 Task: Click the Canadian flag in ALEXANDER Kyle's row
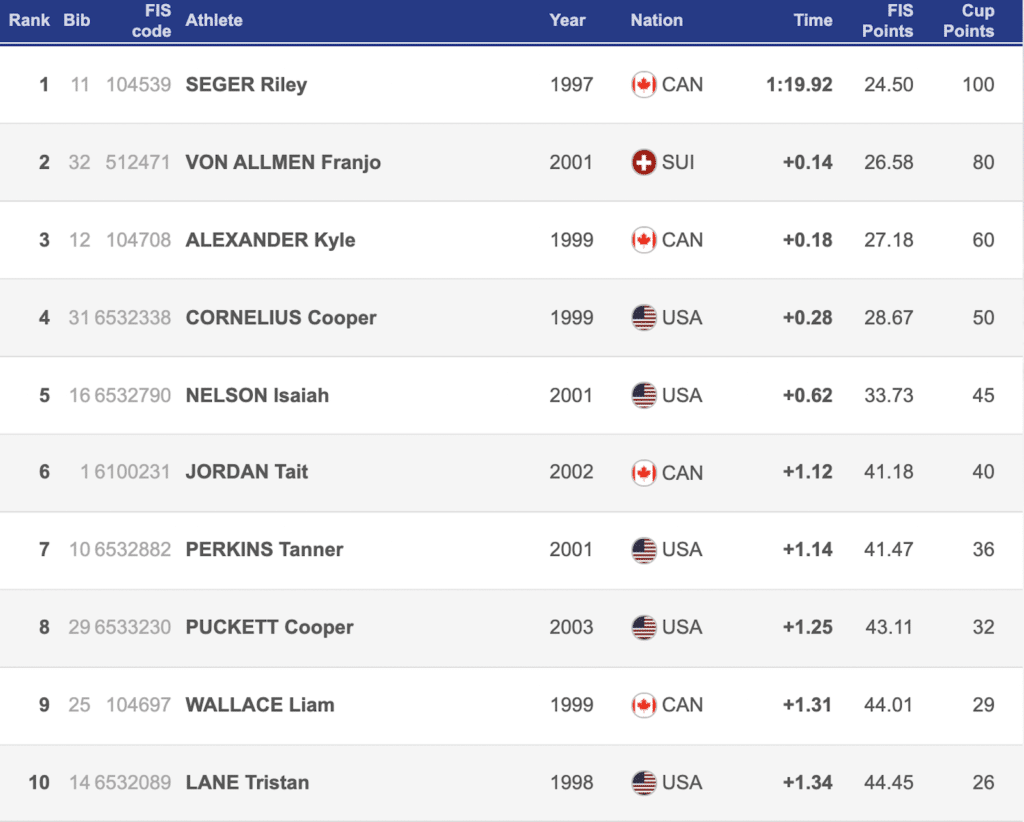point(644,240)
